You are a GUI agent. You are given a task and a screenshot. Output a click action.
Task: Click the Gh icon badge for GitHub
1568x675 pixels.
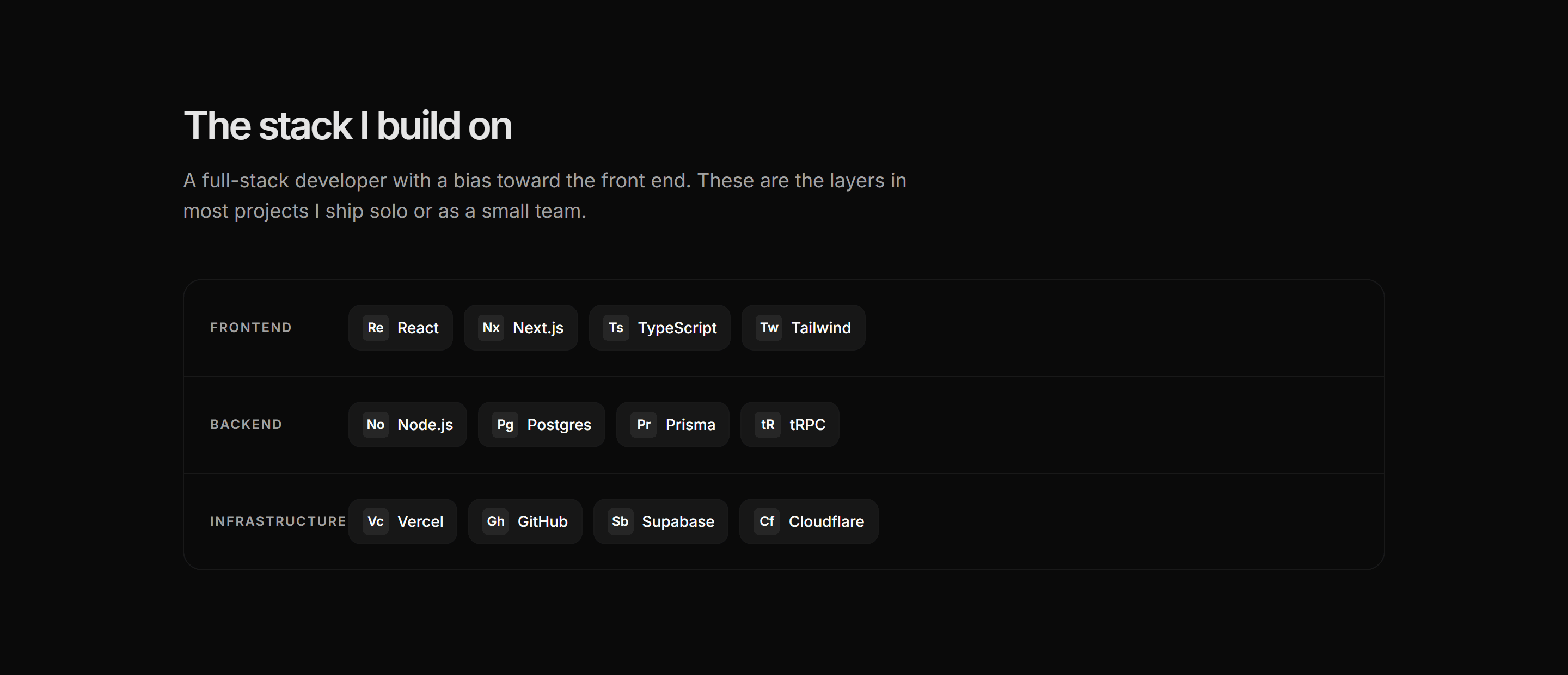pos(495,521)
